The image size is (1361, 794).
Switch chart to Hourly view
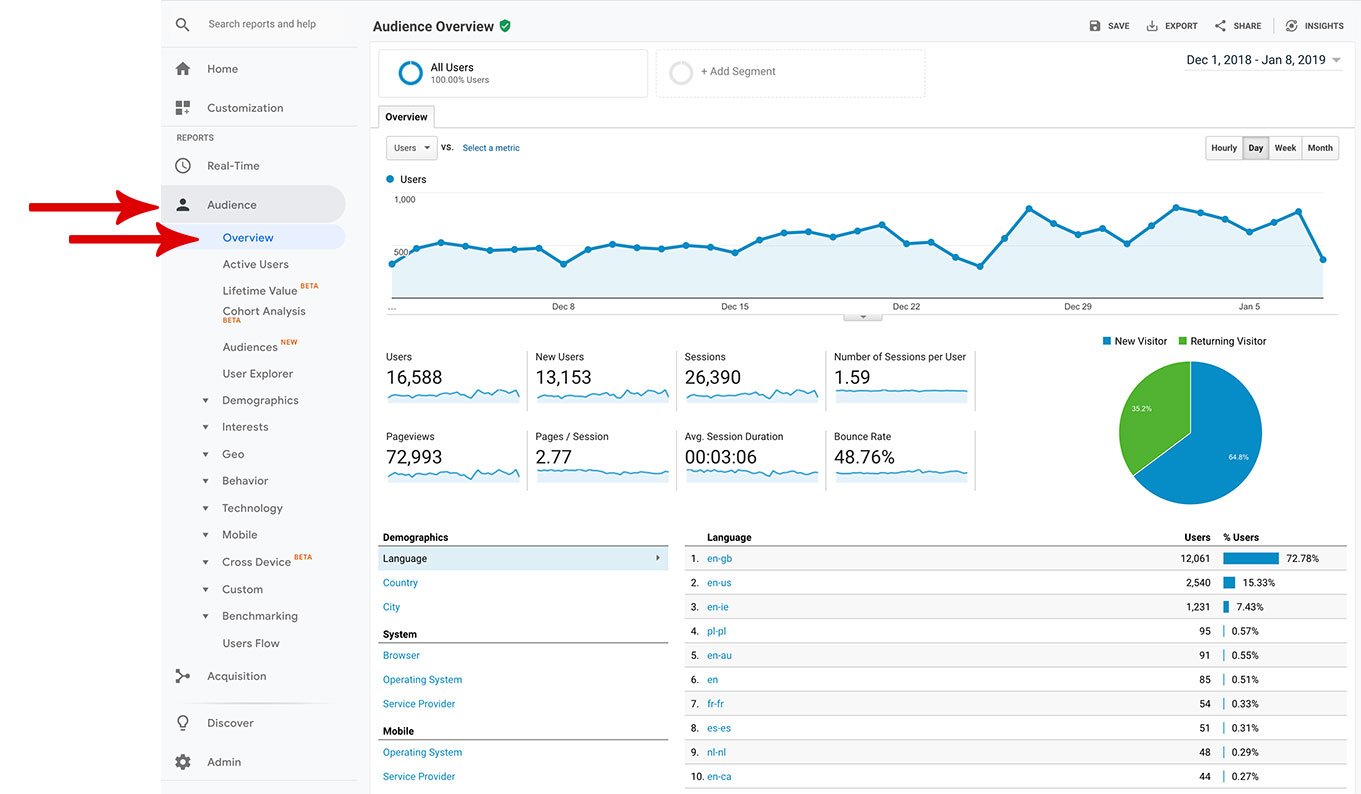coord(1224,148)
